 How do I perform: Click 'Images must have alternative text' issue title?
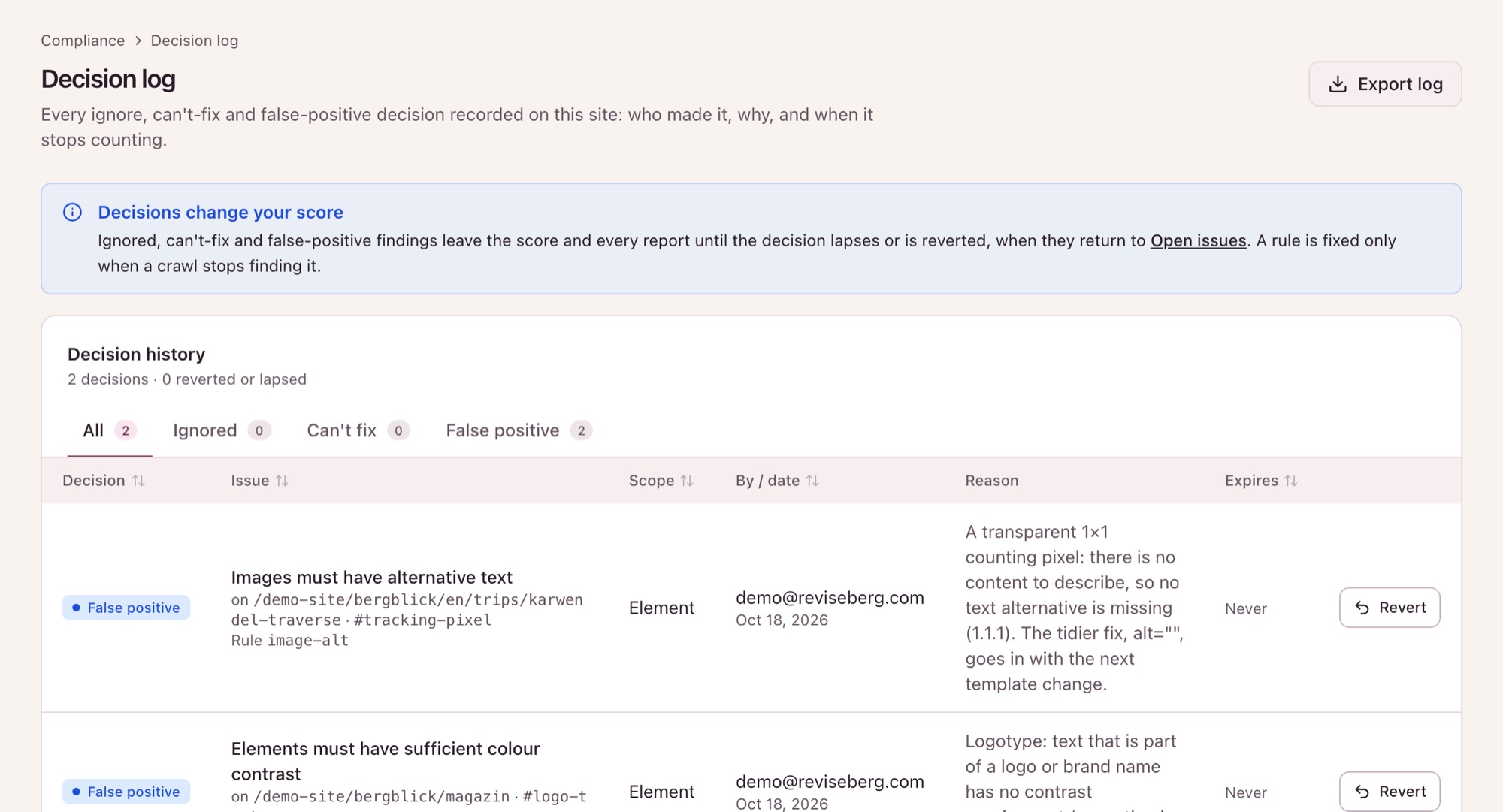372,578
